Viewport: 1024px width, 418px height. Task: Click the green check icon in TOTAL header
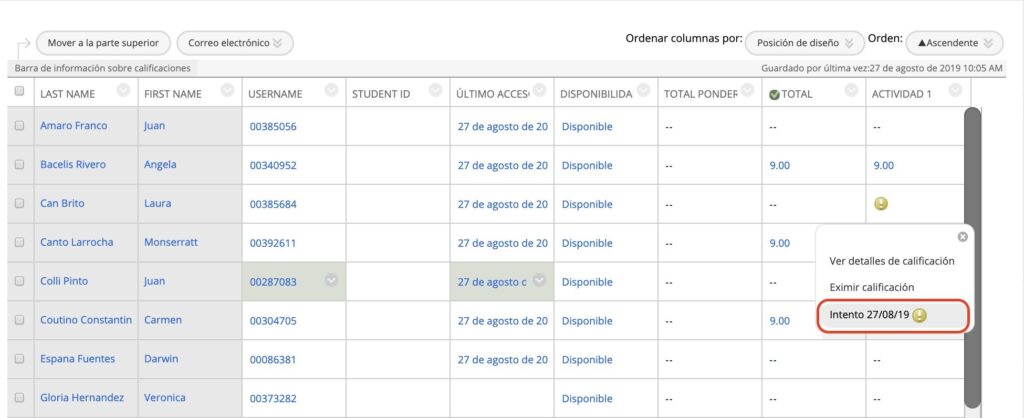click(774, 94)
